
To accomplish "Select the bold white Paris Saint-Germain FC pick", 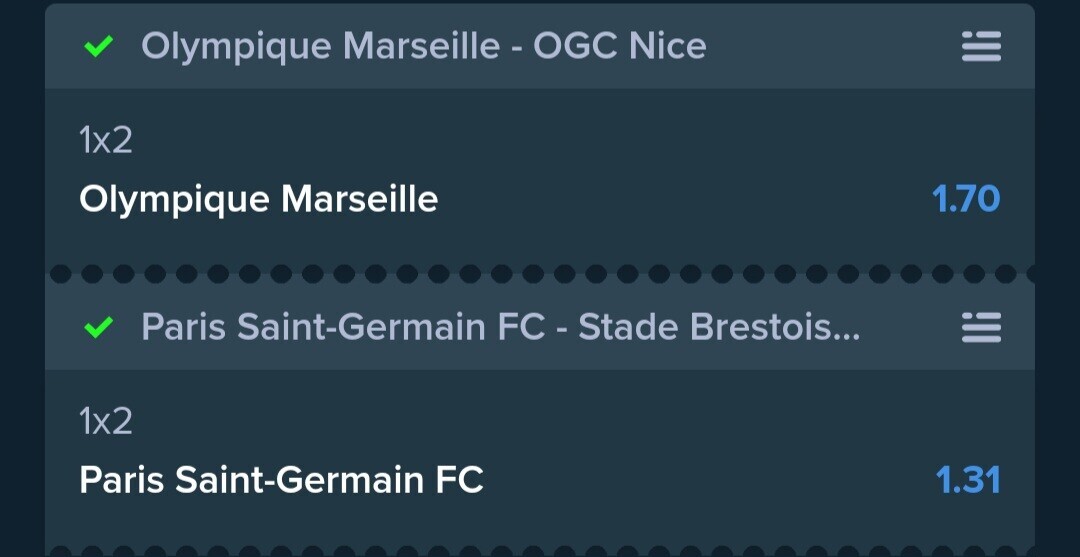I will [281, 480].
